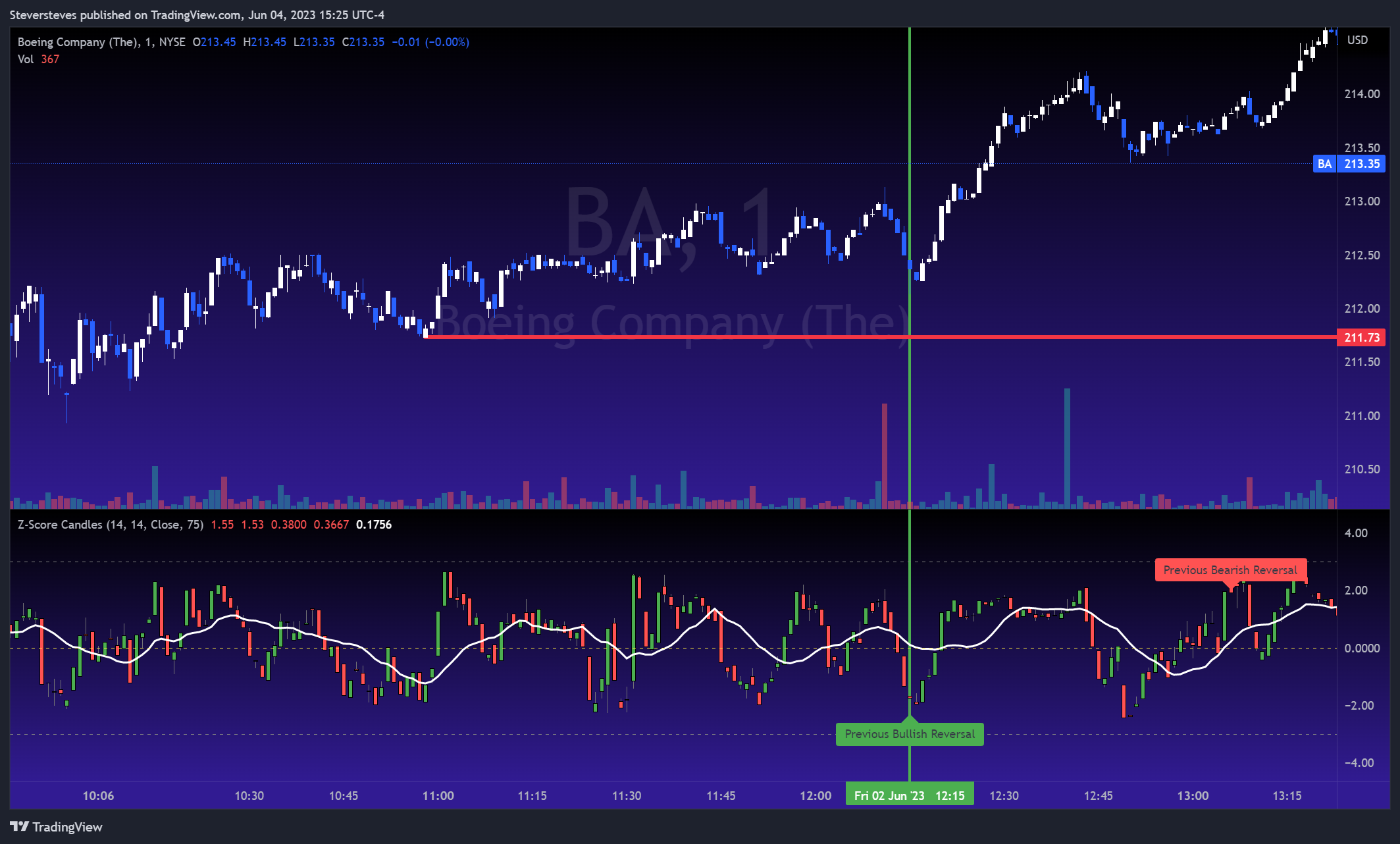Click the 212.00 price axis label
This screenshot has height=844, width=1400.
point(1362,309)
